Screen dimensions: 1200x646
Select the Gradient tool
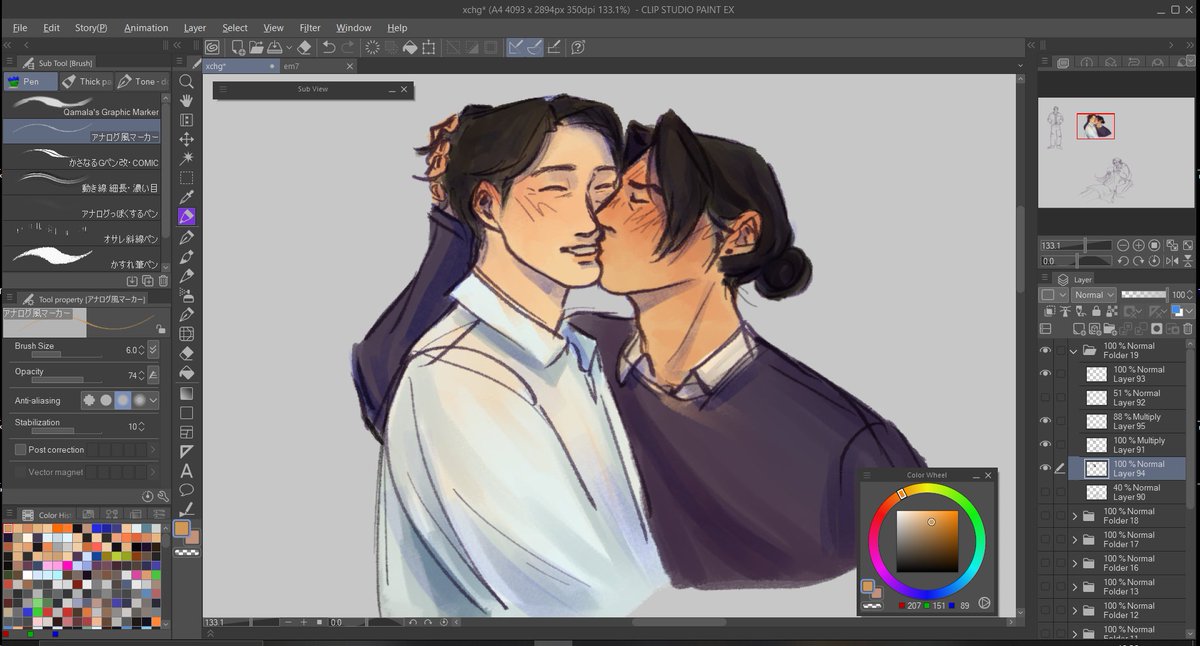(186, 392)
